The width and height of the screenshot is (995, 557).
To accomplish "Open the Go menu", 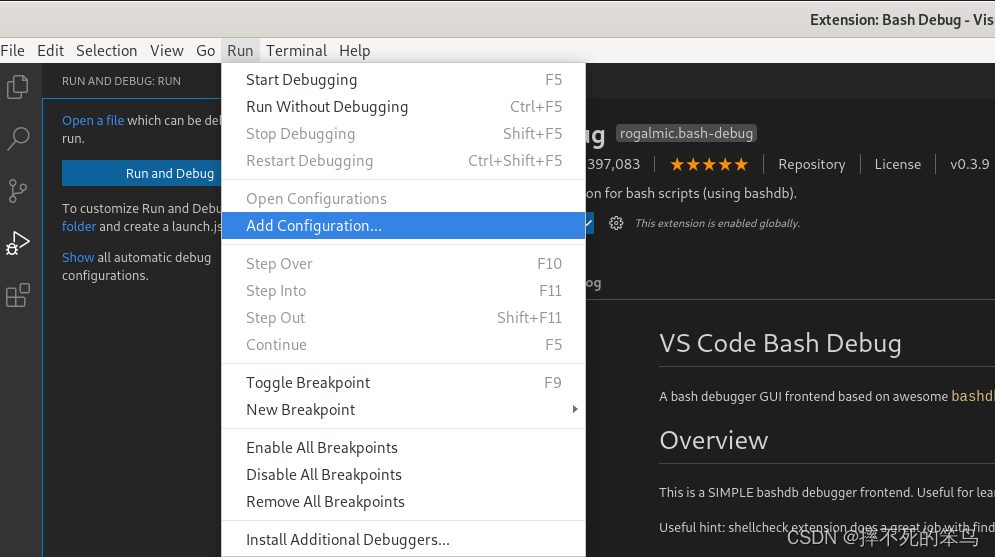I will [206, 51].
